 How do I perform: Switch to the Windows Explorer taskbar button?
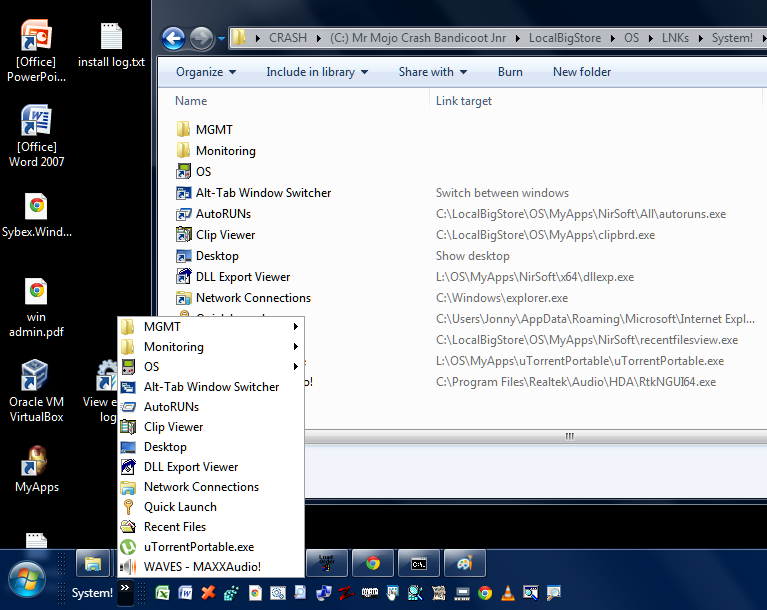click(x=93, y=564)
